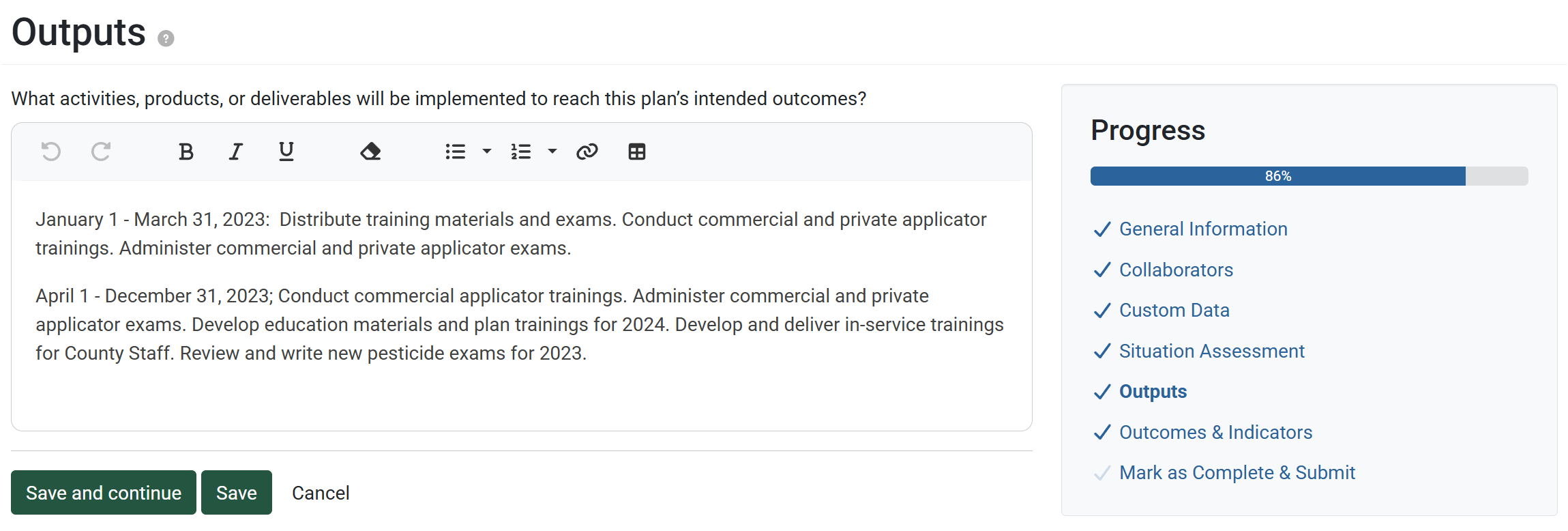The width and height of the screenshot is (1568, 531).
Task: Click the Save button
Action: 237,493
